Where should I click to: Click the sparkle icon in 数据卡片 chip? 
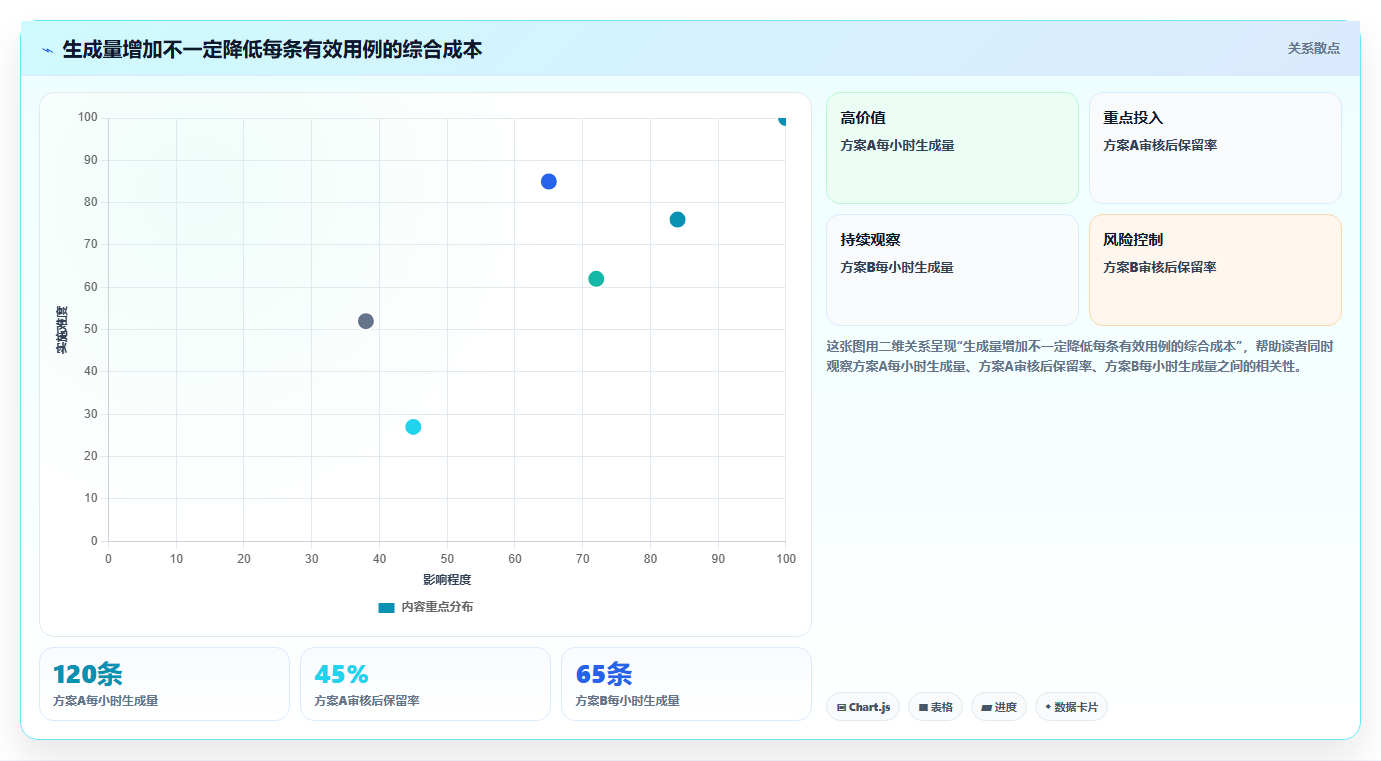tap(1048, 706)
